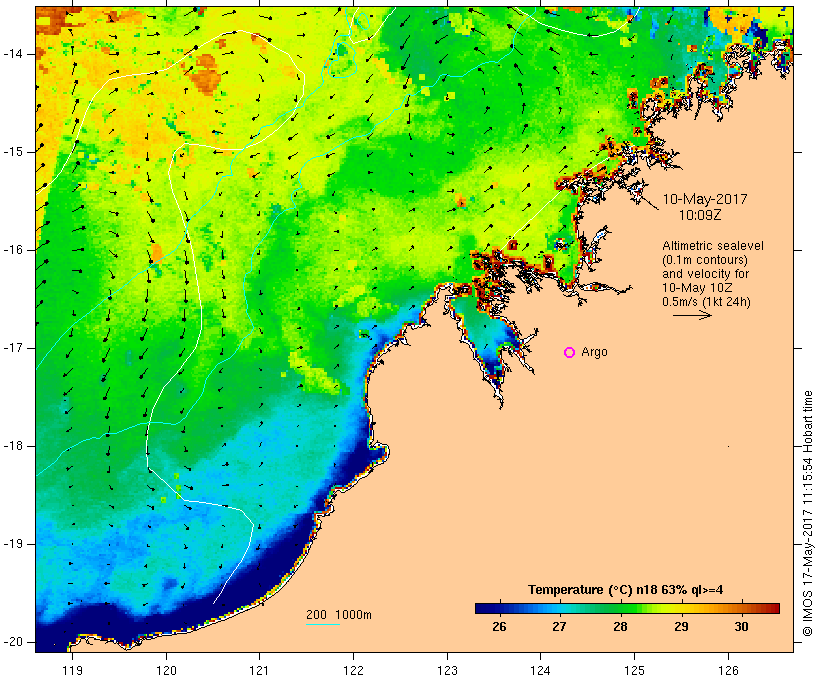Click longitude axis label '120'
This screenshot has height=680, width=820.
(x=166, y=671)
